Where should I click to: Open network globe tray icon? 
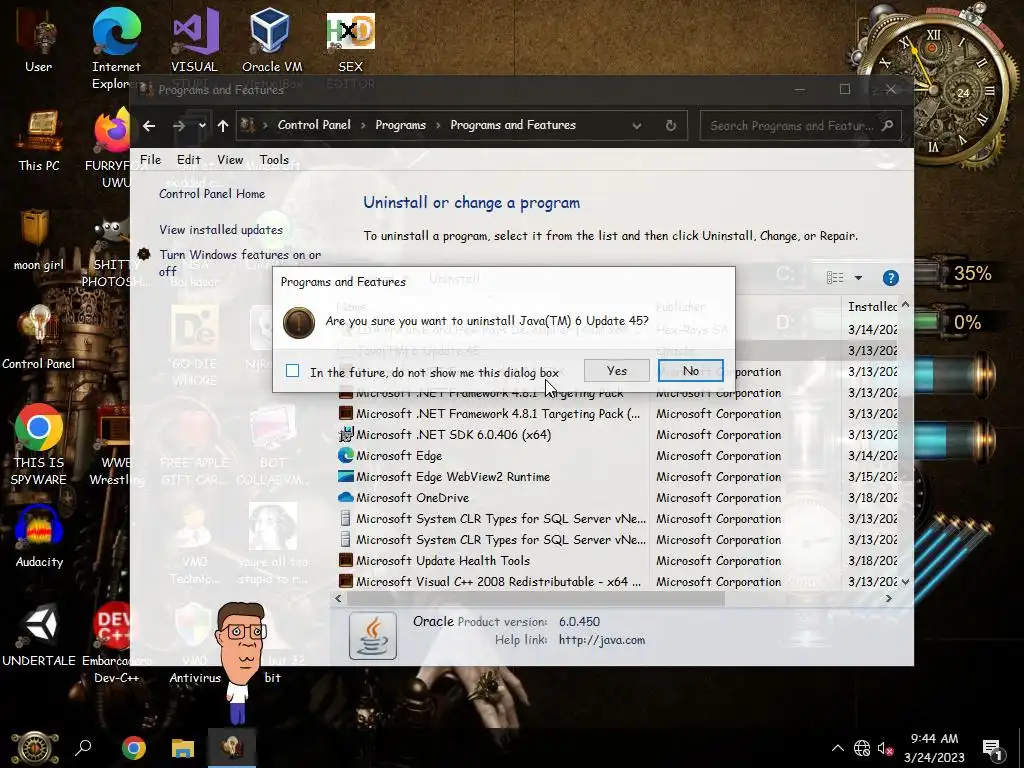point(862,748)
